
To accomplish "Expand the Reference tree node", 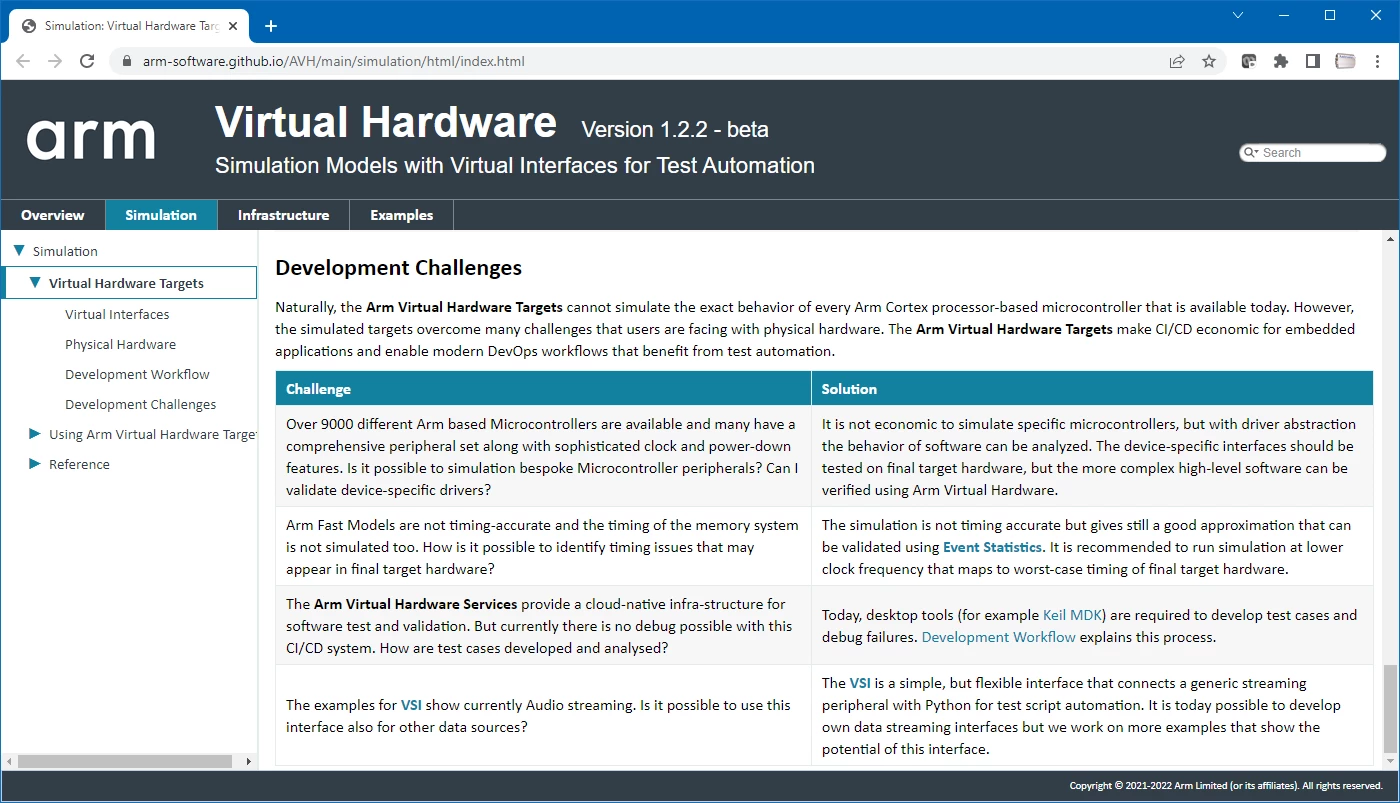I will [35, 464].
